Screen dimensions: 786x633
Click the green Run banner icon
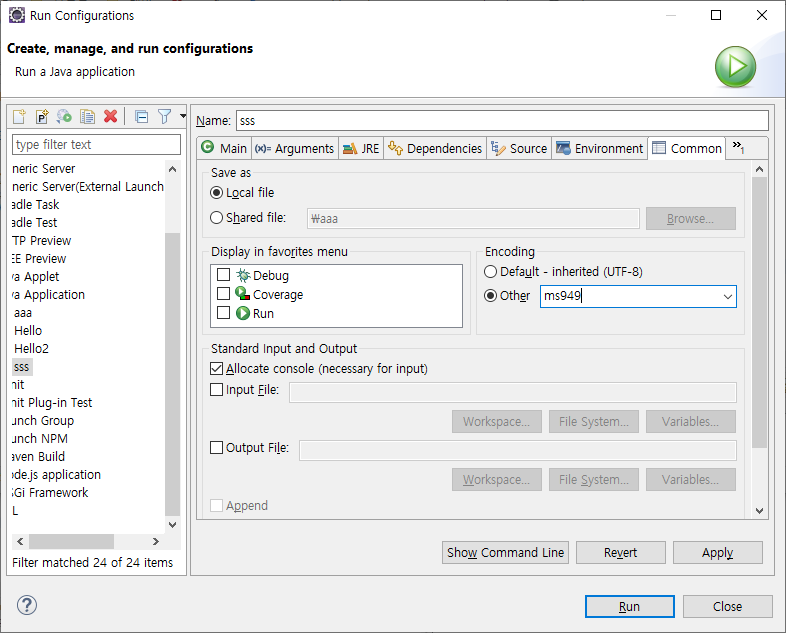735,67
